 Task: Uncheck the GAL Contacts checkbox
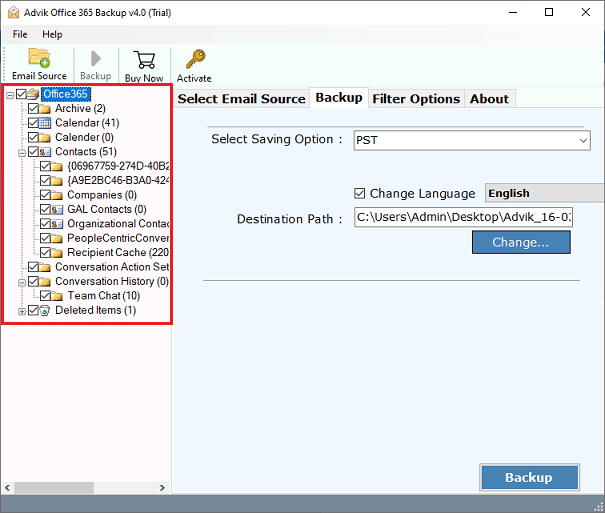[45, 209]
